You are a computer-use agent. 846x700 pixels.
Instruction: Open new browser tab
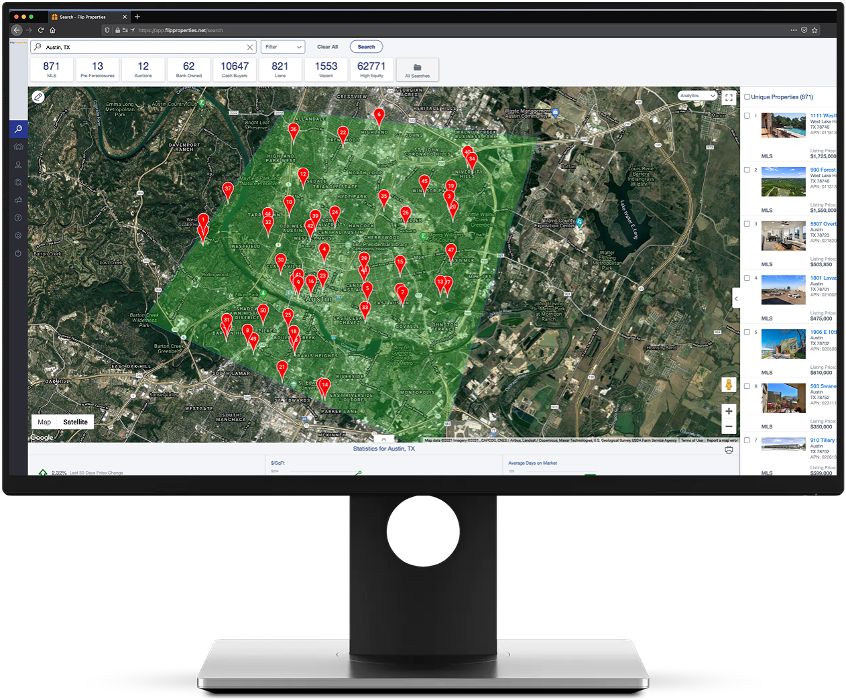pos(137,17)
